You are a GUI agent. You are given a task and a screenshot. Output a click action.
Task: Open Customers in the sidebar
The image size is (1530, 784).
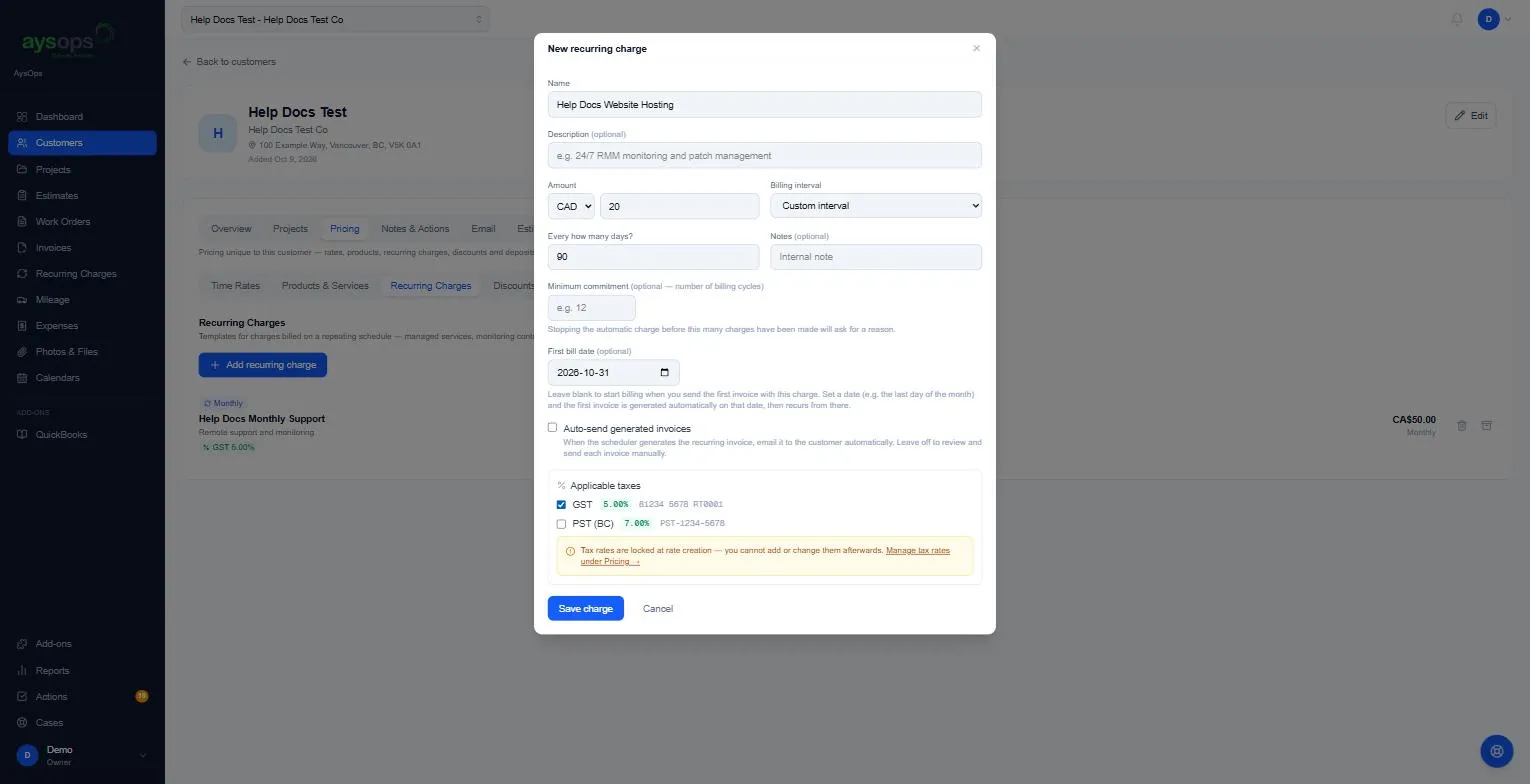[x=82, y=143]
